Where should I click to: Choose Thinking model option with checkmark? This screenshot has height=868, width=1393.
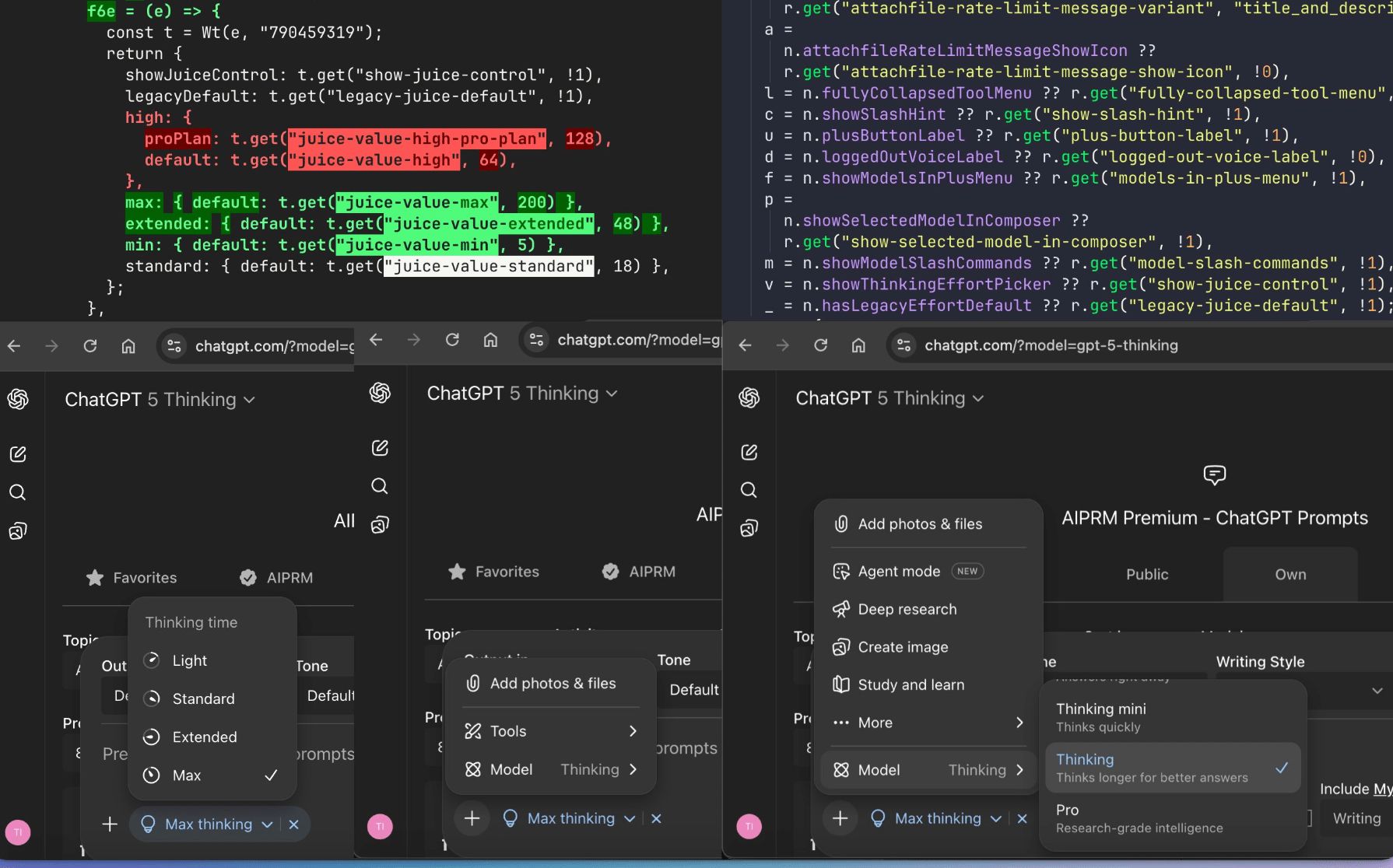click(1173, 768)
